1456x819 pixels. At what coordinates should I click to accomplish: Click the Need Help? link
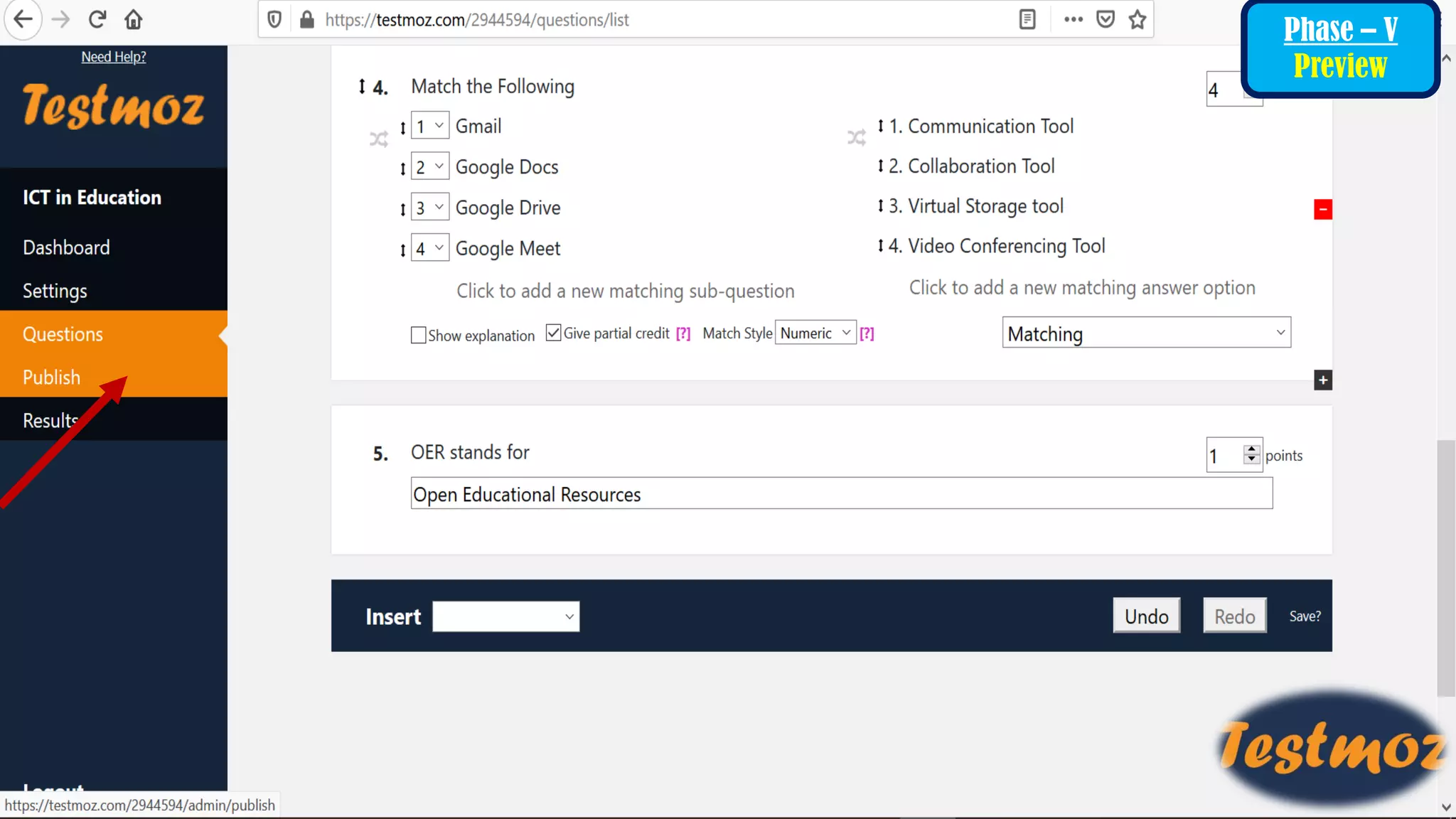pyautogui.click(x=114, y=57)
